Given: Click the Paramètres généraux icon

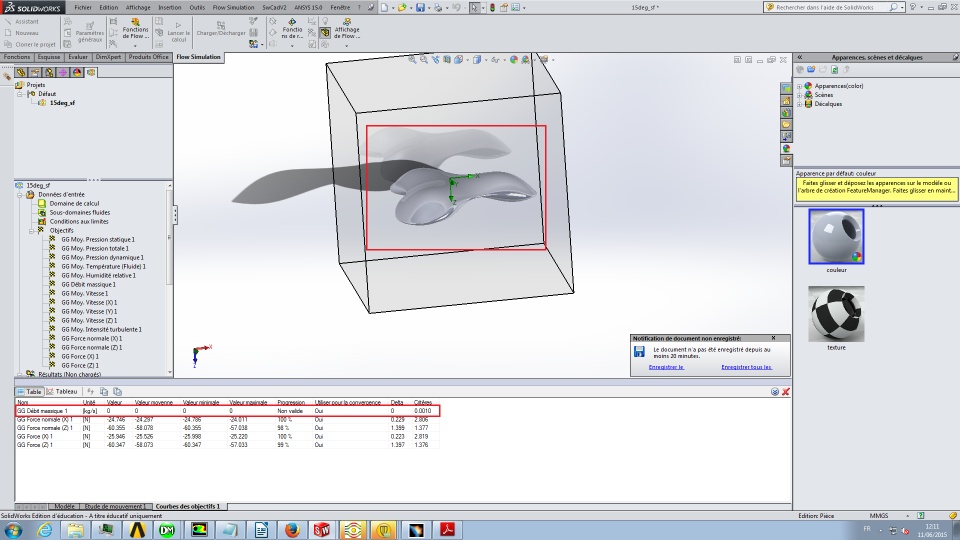Looking at the screenshot, I should coord(90,32).
